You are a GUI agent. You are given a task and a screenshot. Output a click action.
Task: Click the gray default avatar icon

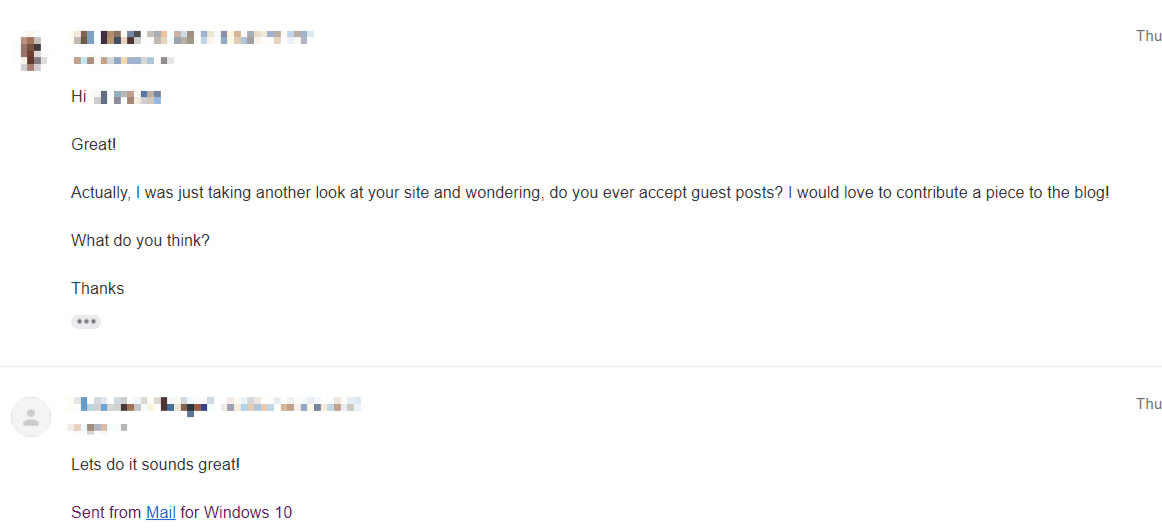(31, 417)
